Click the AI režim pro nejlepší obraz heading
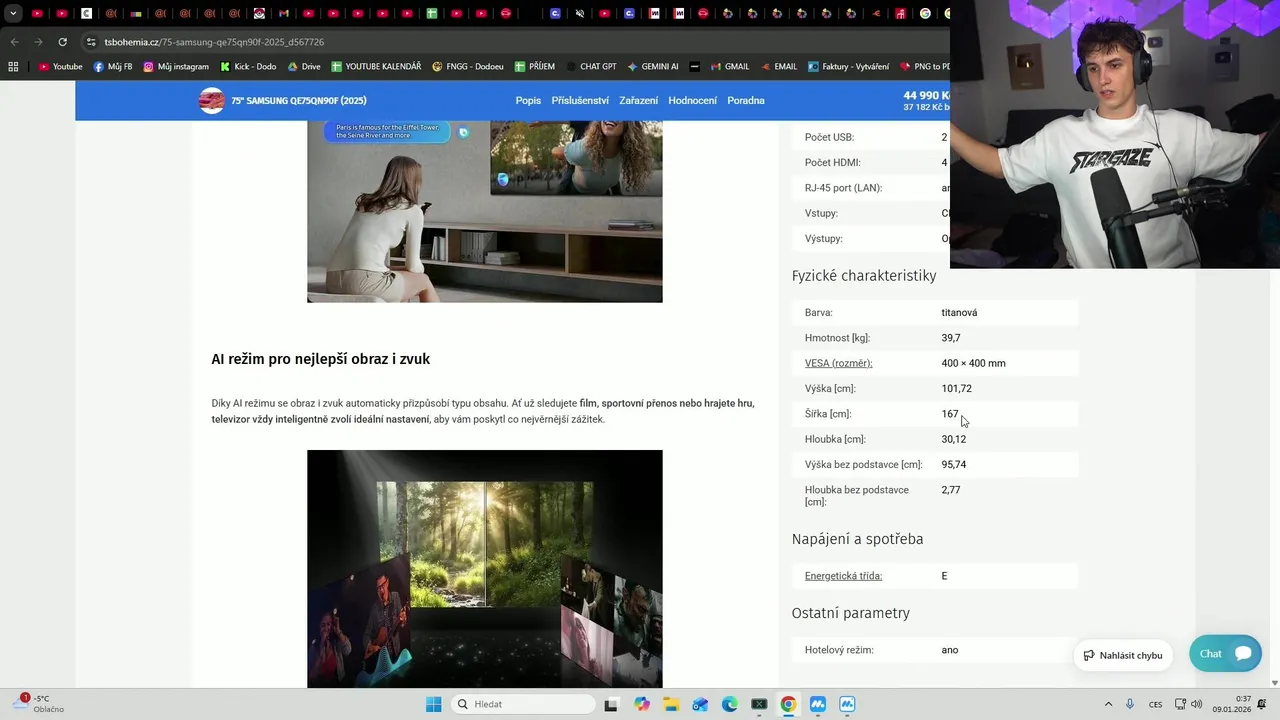Image resolution: width=1280 pixels, height=720 pixels. point(320,359)
